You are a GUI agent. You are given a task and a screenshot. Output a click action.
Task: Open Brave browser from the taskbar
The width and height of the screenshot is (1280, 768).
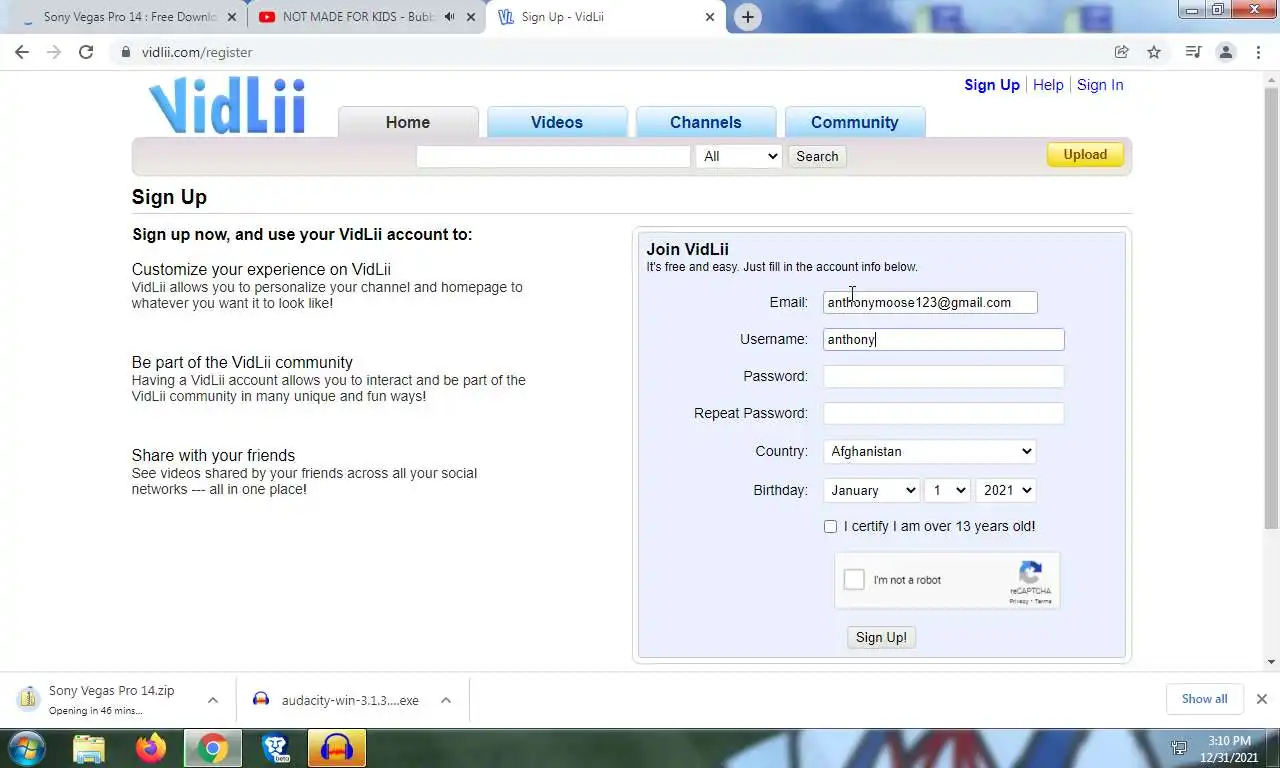275,748
